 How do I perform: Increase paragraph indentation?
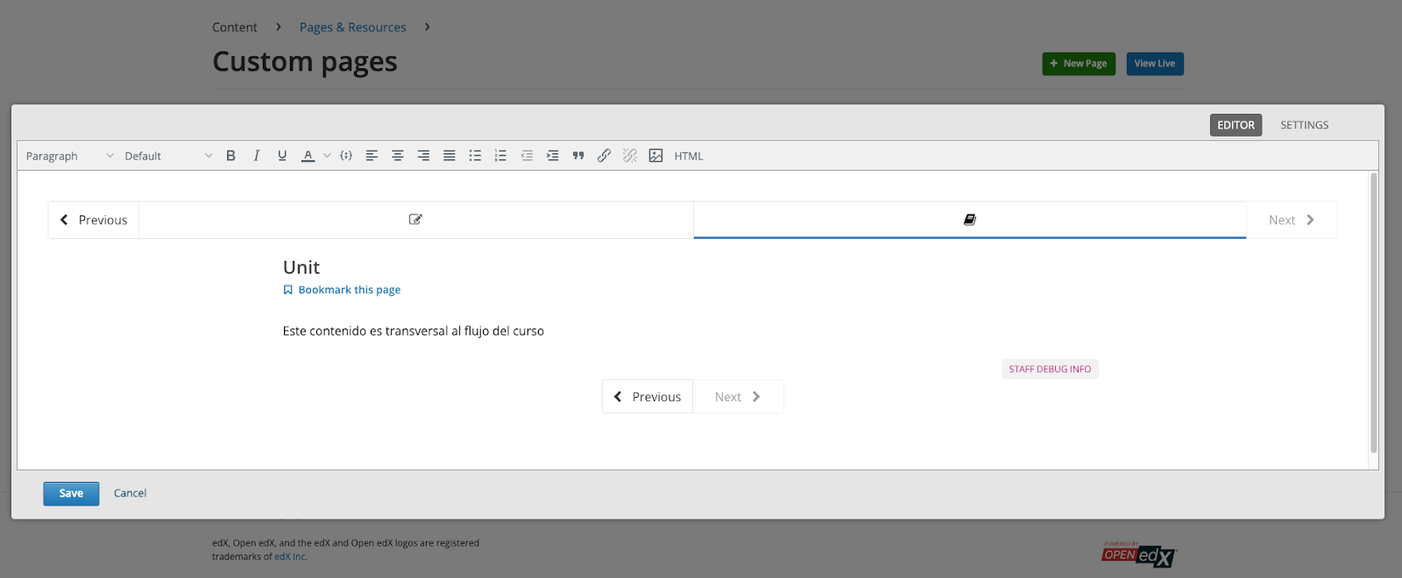pyautogui.click(x=552, y=155)
